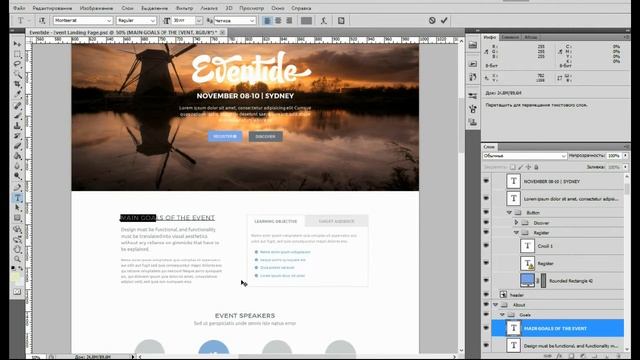Toggle text orientation icon in options bar

(42, 20)
